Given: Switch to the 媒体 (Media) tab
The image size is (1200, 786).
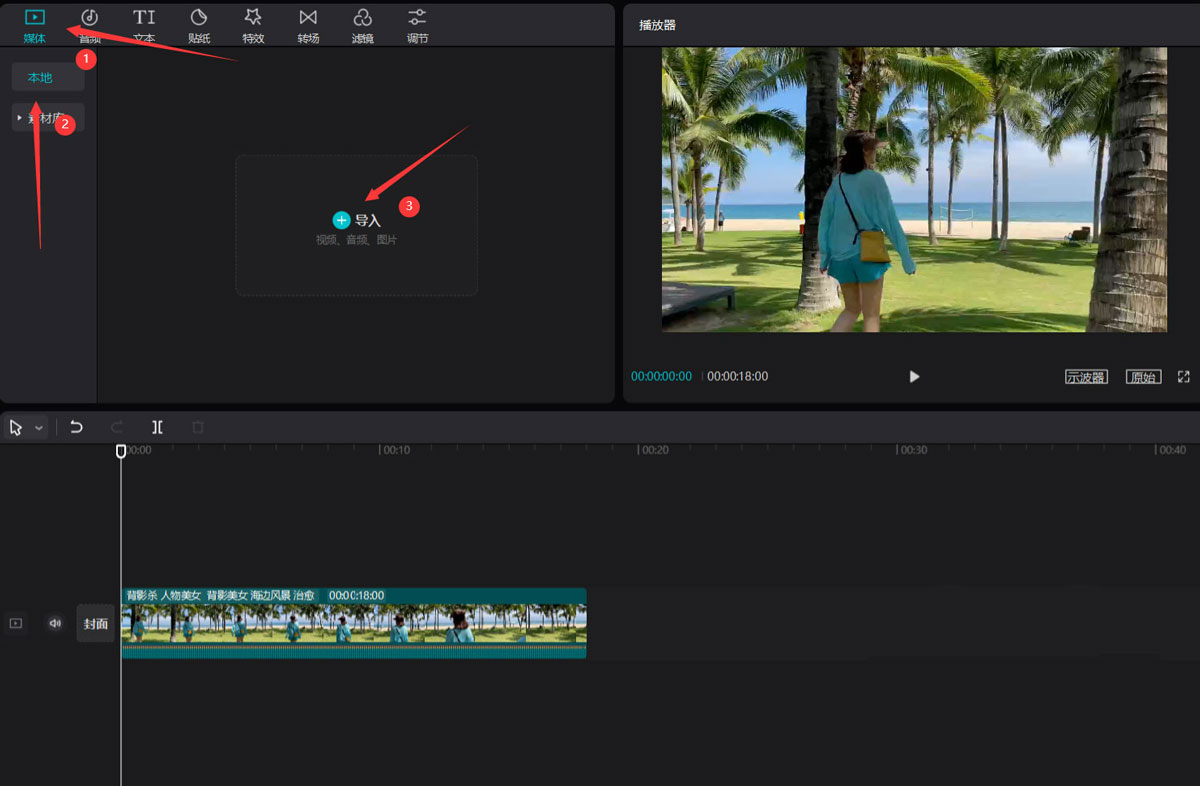Looking at the screenshot, I should click(x=35, y=24).
